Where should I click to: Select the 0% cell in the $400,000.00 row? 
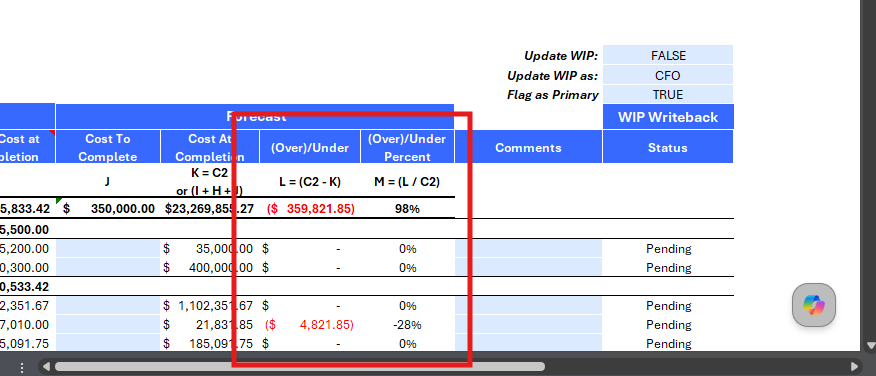[407, 268]
